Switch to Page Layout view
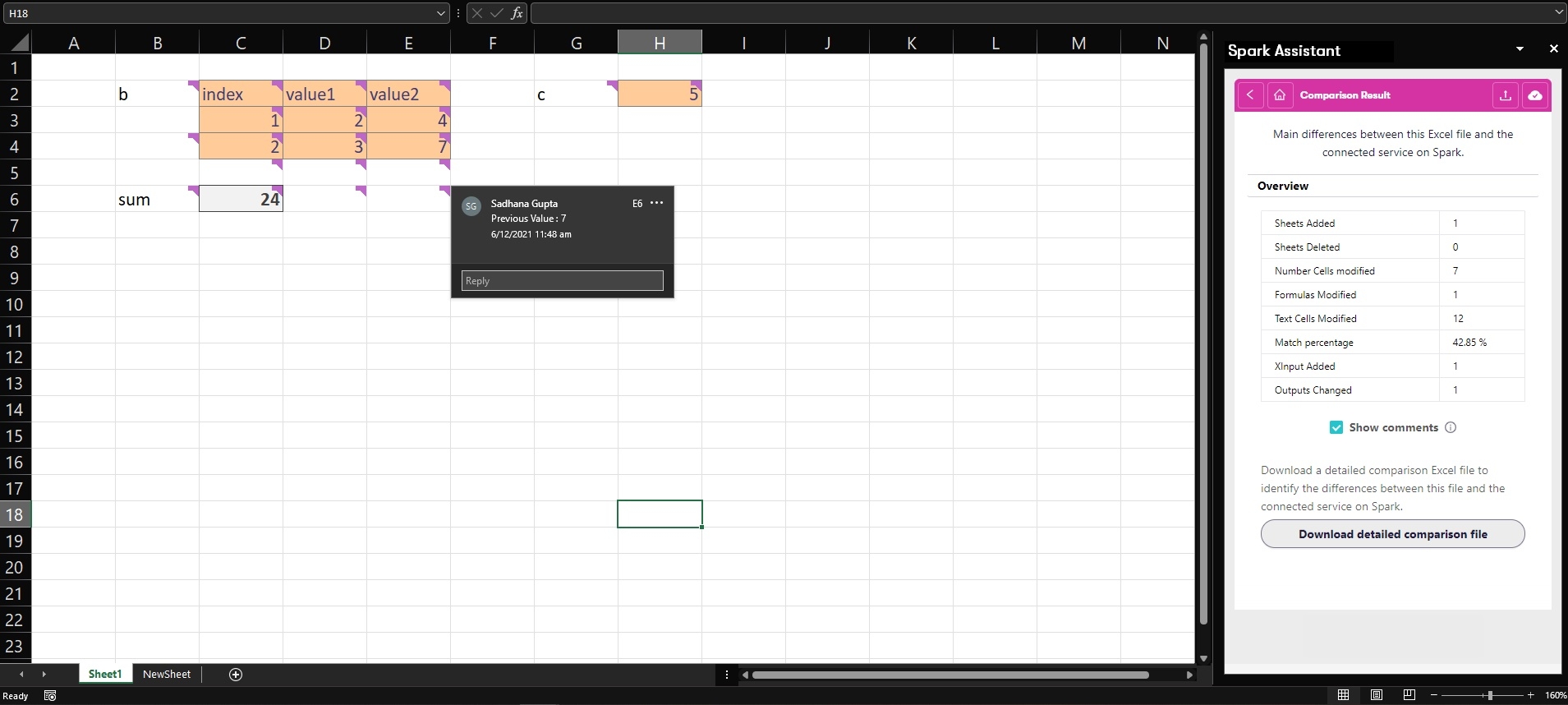The height and width of the screenshot is (705, 1568). (1377, 695)
